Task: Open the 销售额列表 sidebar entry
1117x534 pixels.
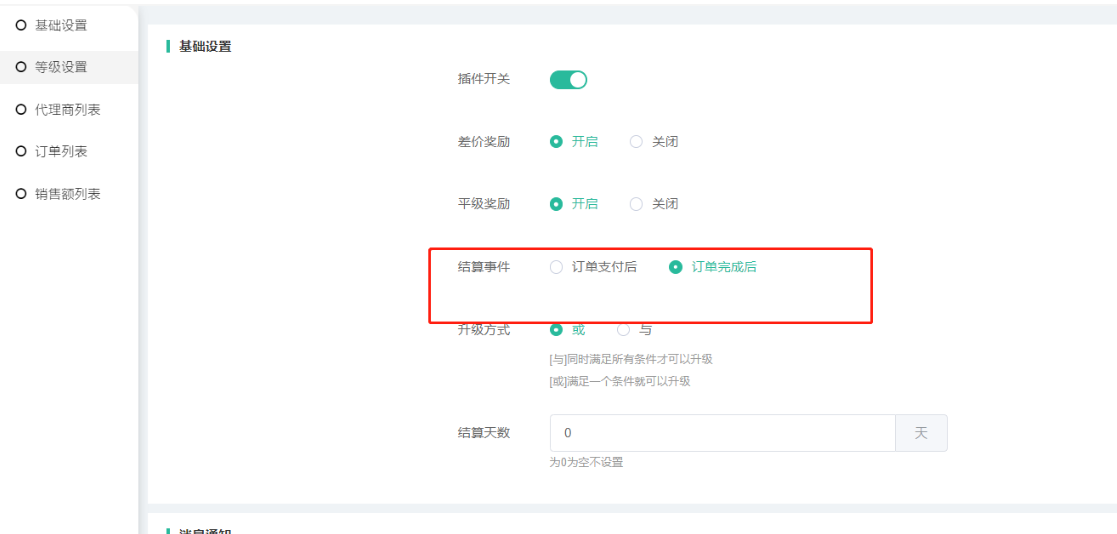Action: [67, 194]
